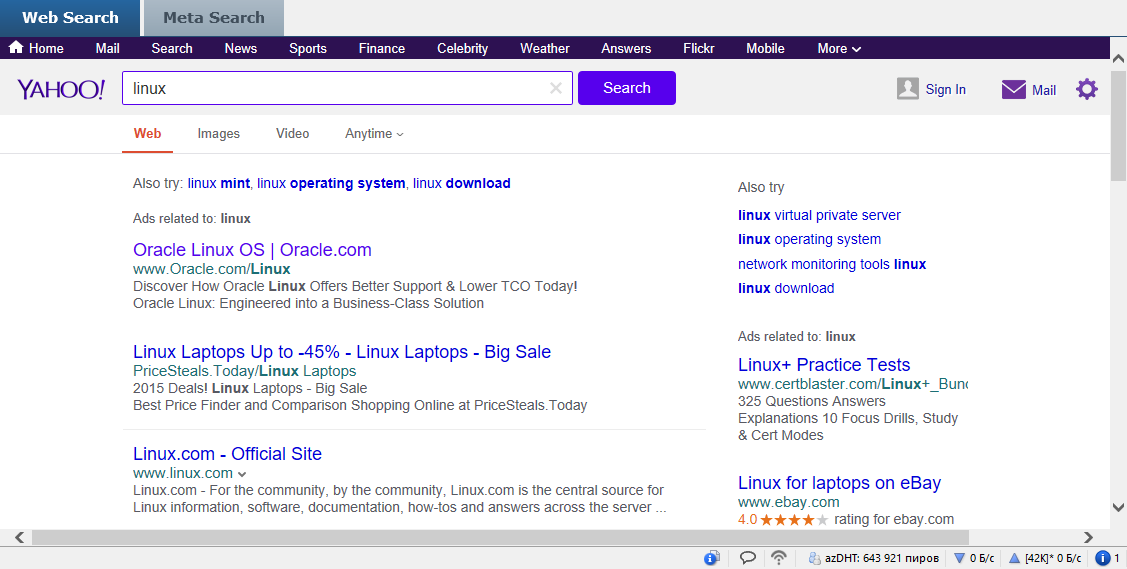1127x569 pixels.
Task: Click the Yahoo settings gear icon
Action: (1086, 89)
